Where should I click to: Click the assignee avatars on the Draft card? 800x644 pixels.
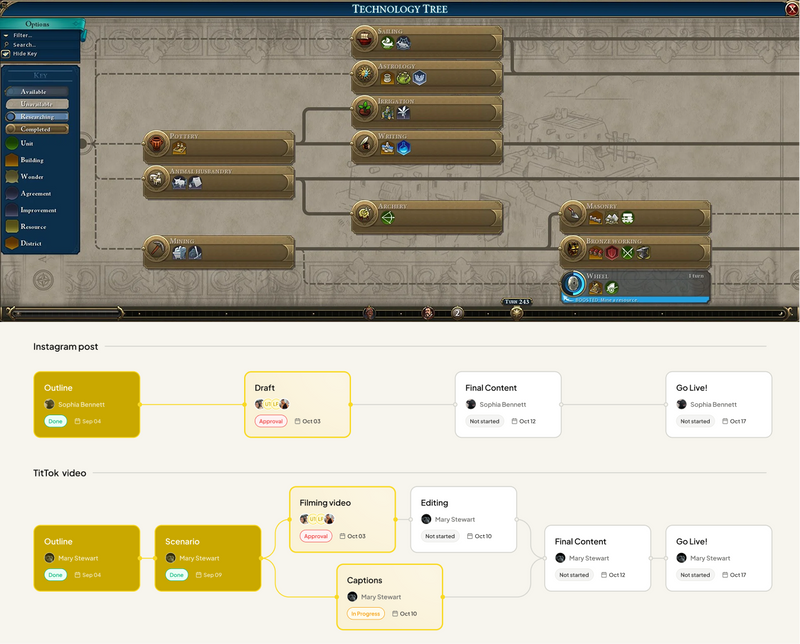coord(272,404)
